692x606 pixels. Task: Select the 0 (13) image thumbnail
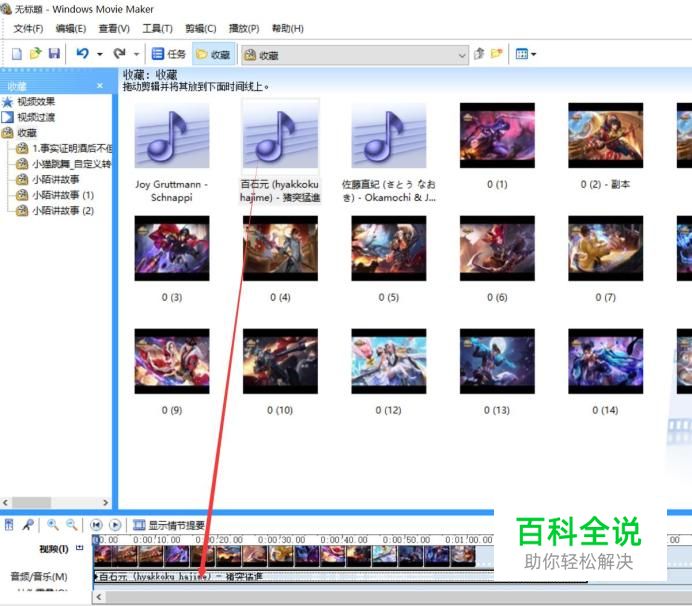[x=497, y=361]
